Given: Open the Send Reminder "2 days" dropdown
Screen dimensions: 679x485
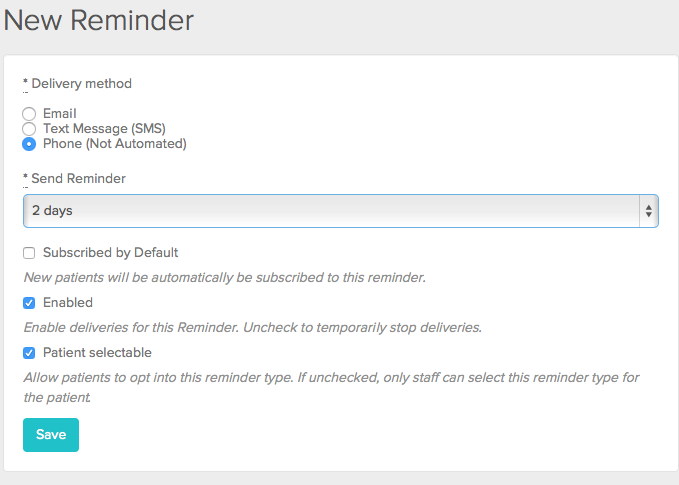Looking at the screenshot, I should point(330,211).
